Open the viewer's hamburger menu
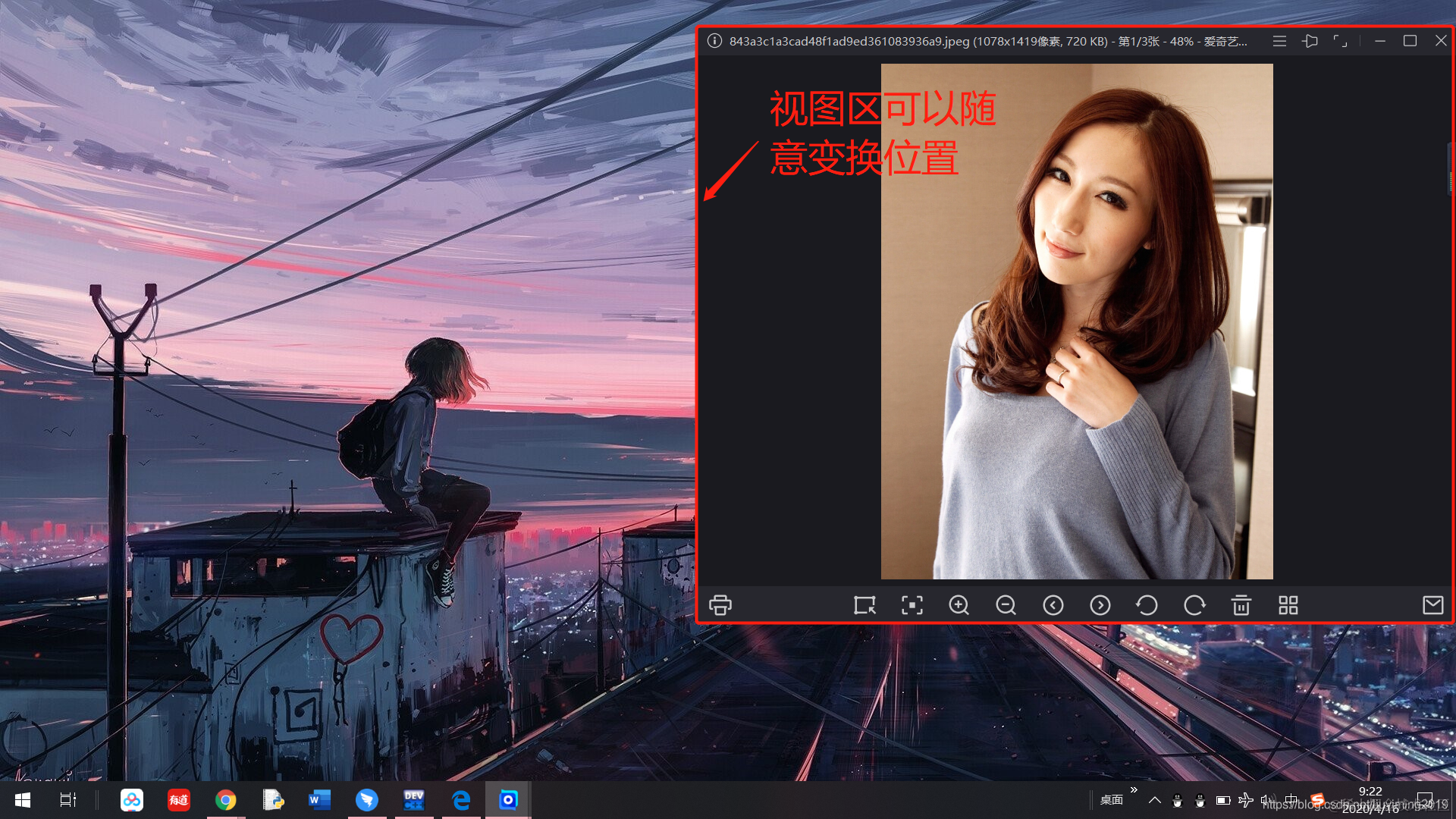 tap(1279, 41)
